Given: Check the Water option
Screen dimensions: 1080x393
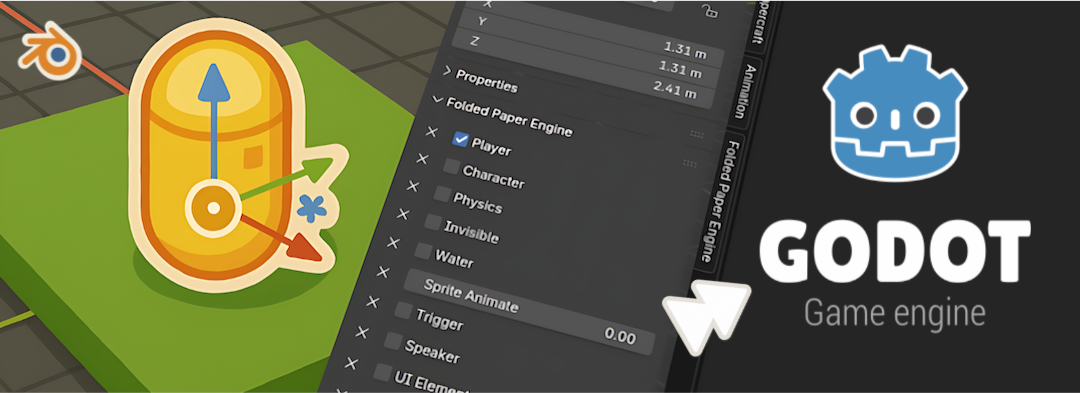Looking at the screenshot, I should pos(423,250).
